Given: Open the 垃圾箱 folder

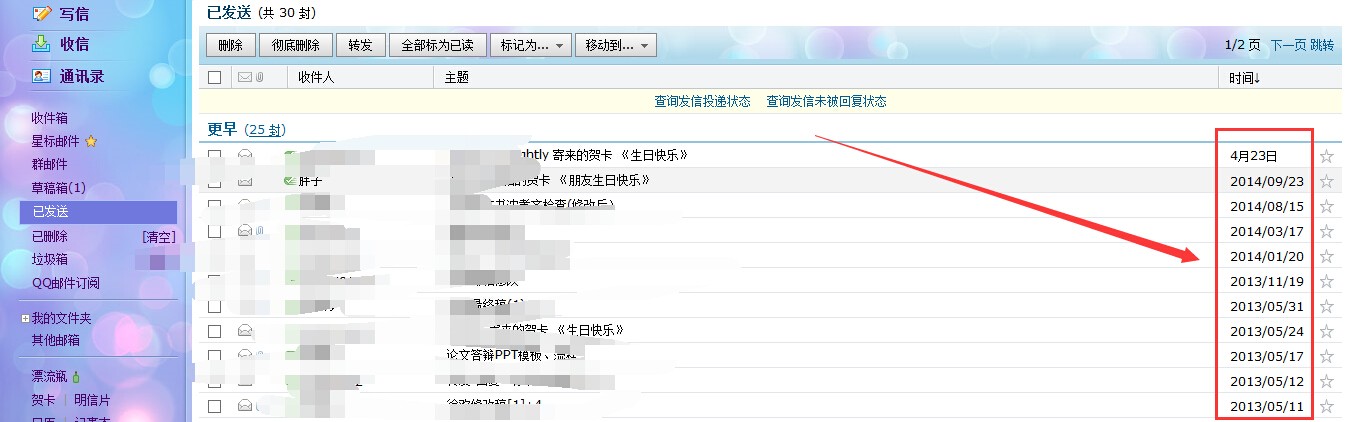Looking at the screenshot, I should tap(50, 259).
